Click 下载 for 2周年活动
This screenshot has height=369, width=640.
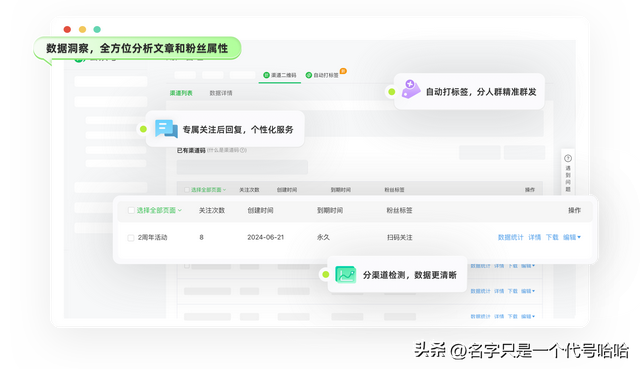(x=552, y=237)
